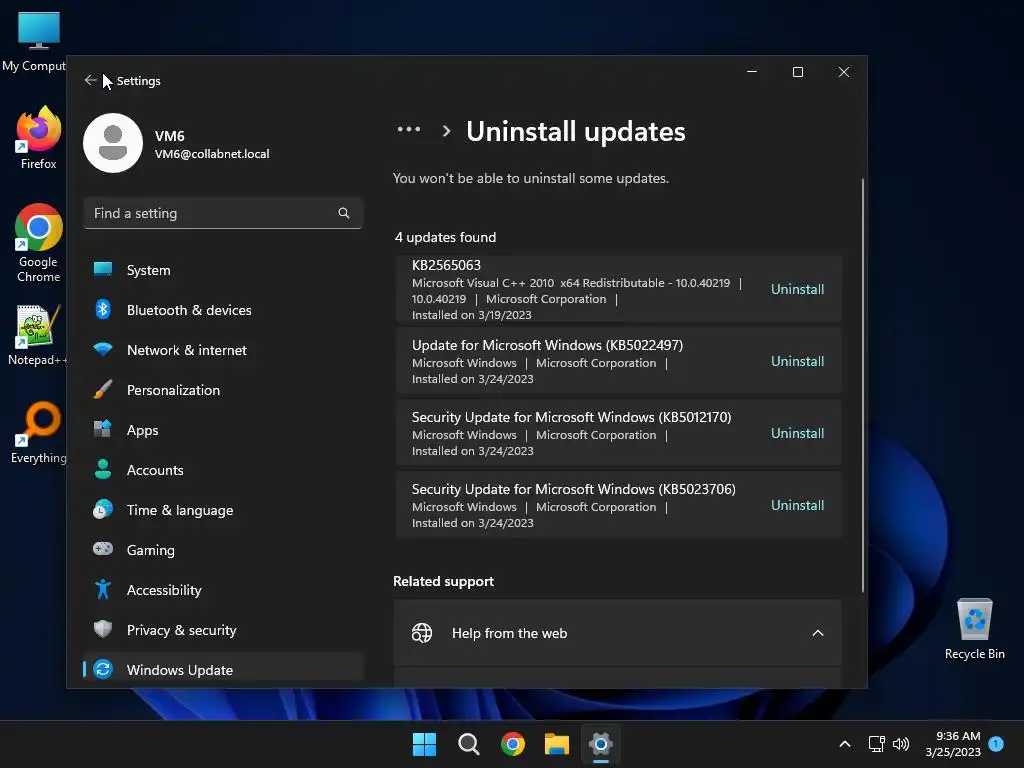Click the globe icon beside Help from the web
Viewport: 1024px width, 768px height.
pos(422,633)
